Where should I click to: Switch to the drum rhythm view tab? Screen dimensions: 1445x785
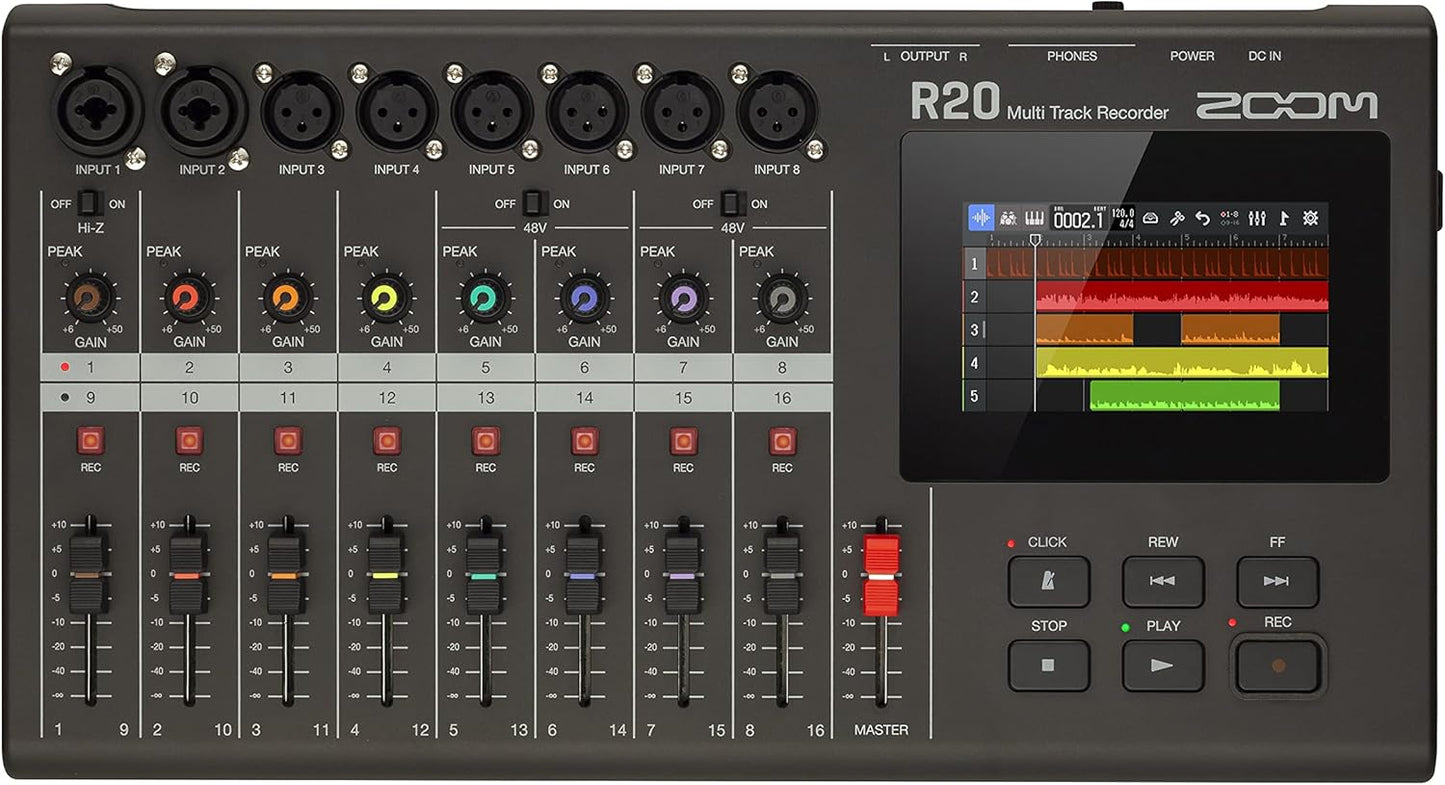tap(1008, 217)
